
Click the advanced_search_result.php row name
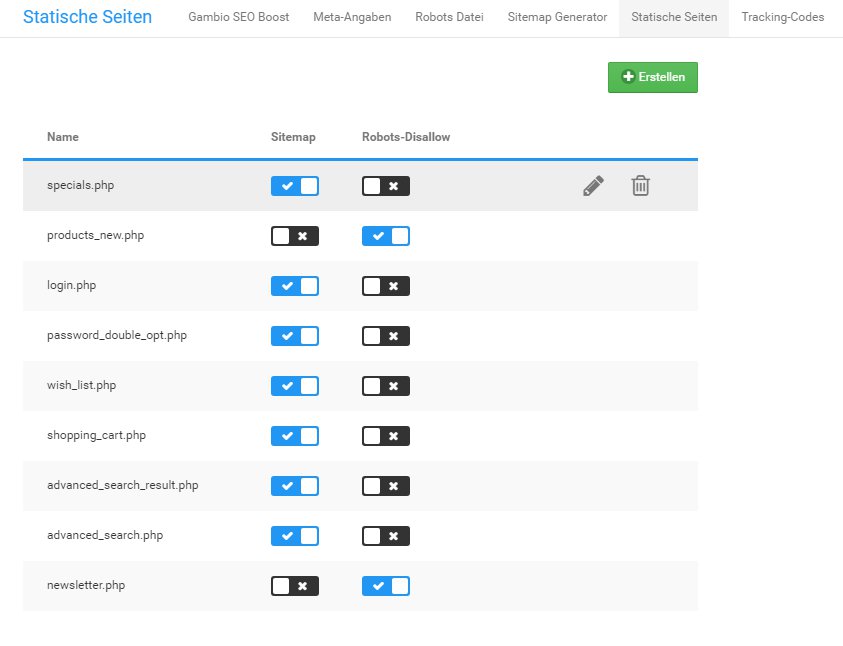point(122,486)
